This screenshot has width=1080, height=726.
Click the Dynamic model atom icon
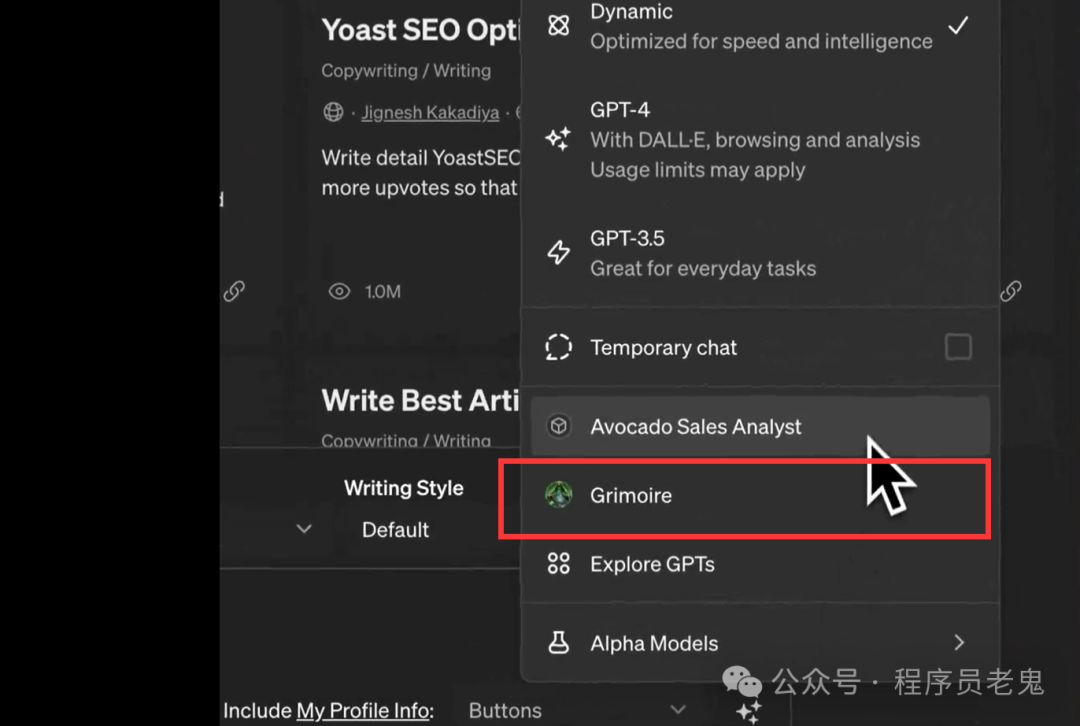[x=559, y=25]
